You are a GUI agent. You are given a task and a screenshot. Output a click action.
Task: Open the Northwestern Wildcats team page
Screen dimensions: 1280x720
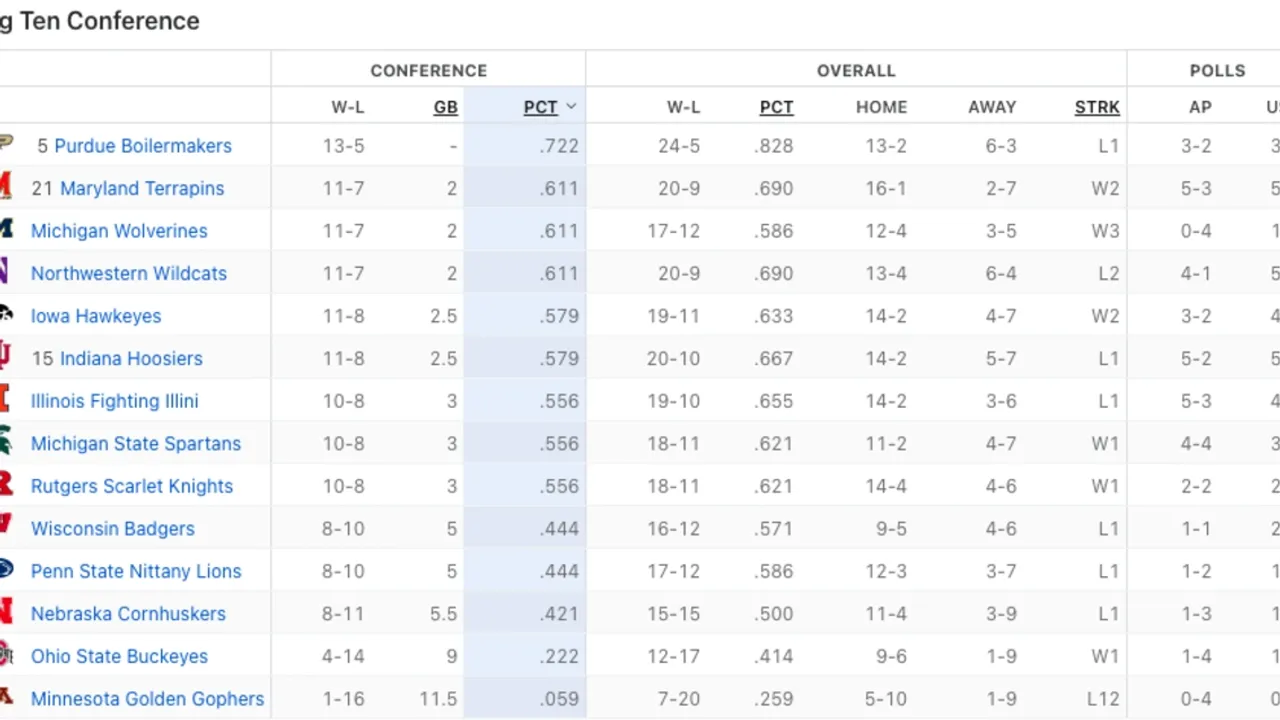point(128,273)
